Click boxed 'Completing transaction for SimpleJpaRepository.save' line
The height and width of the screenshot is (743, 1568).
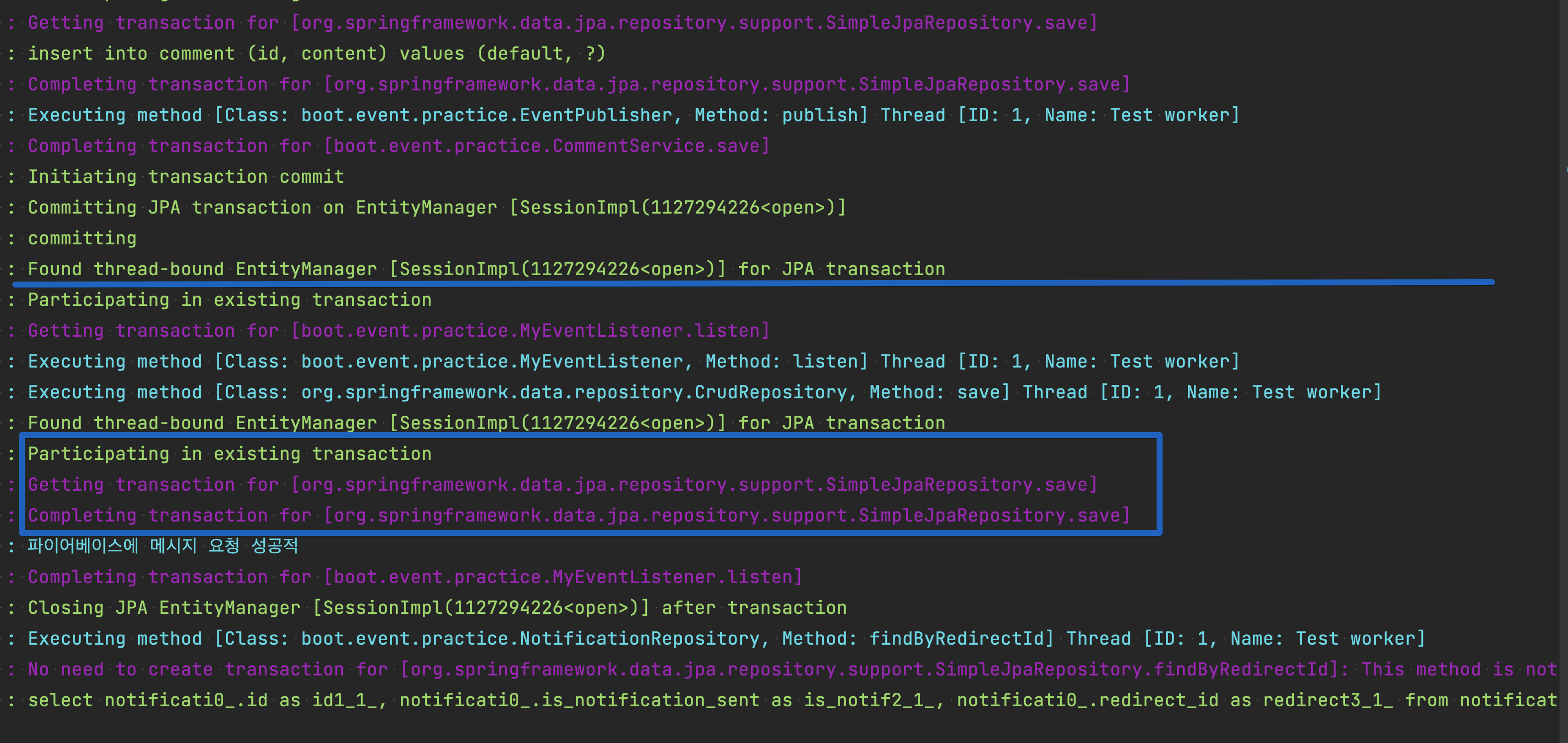[x=578, y=516]
